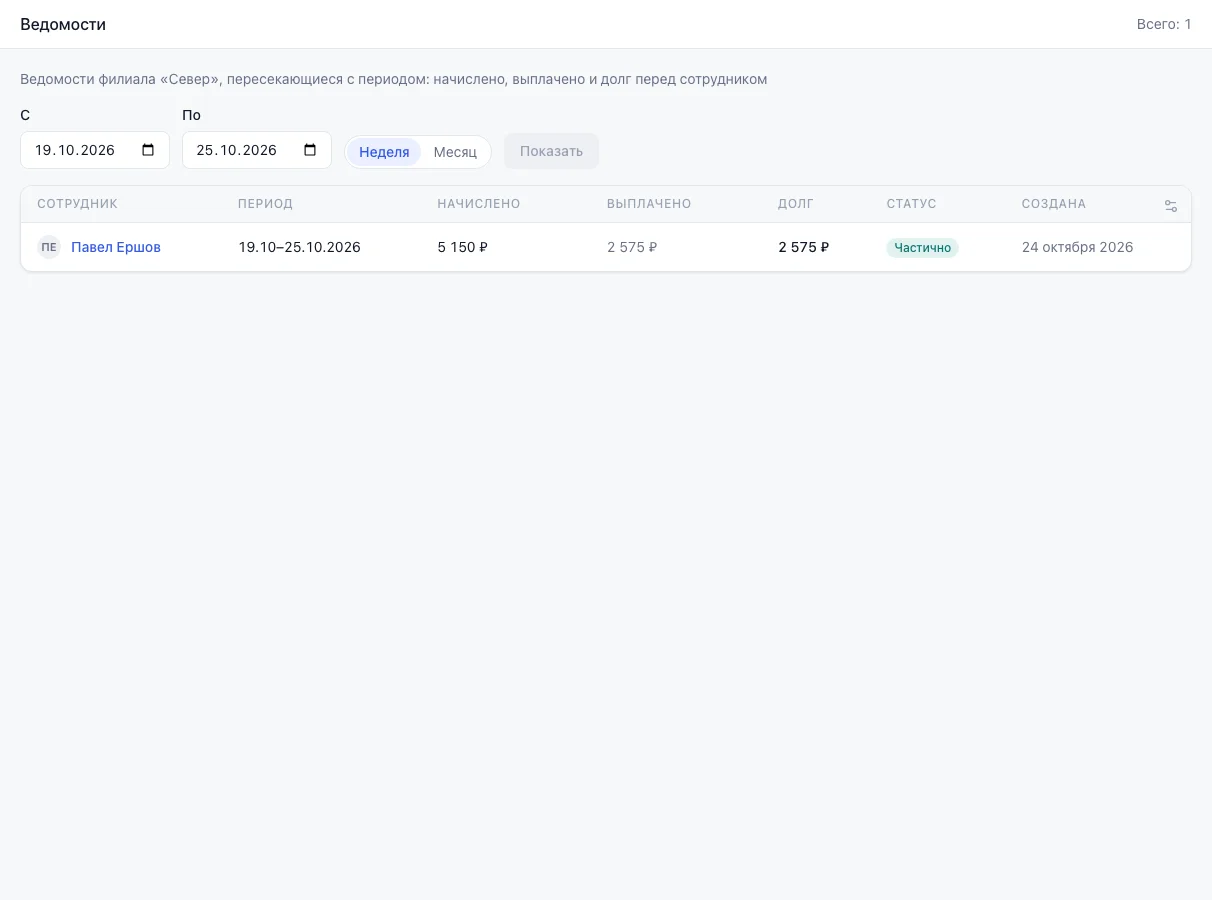Open Павел Ершов employee link

tap(116, 247)
